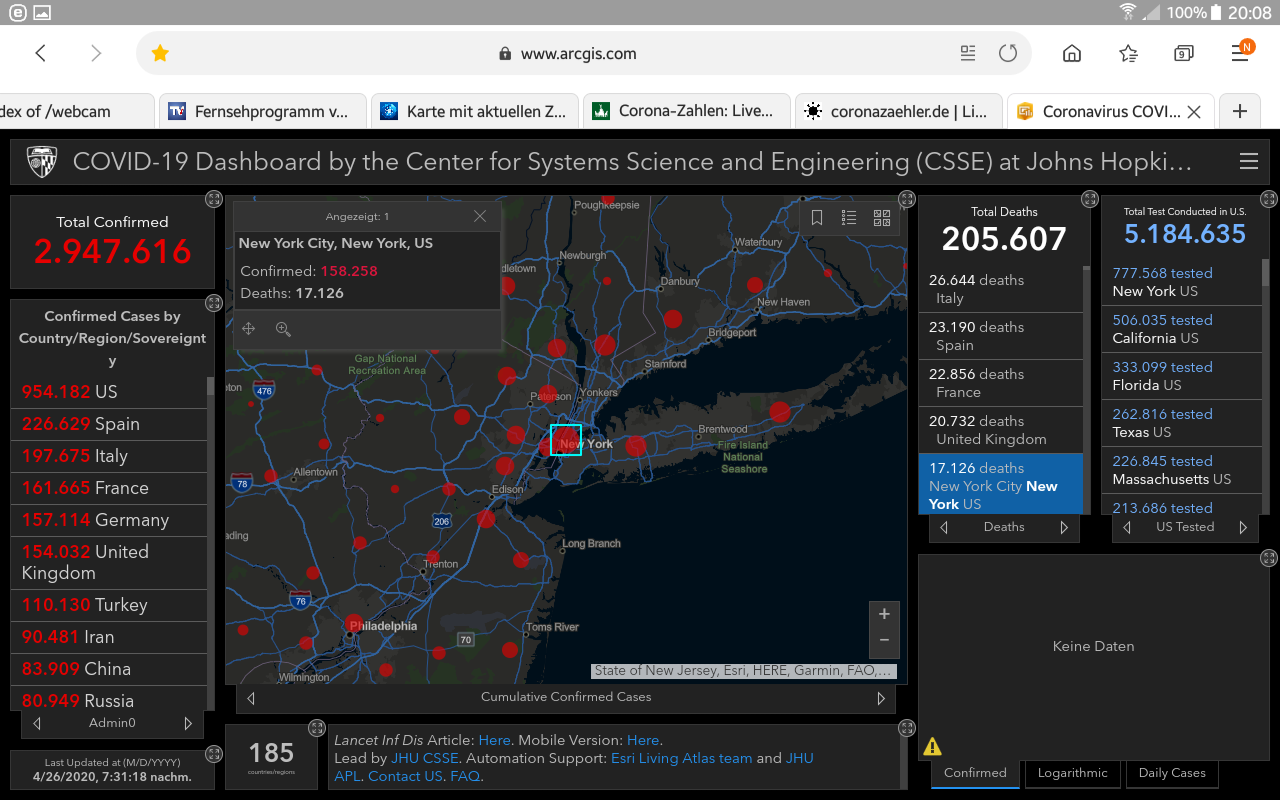This screenshot has height=800, width=1280.
Task: Select 954.182 US in country list
Action: 108,392
